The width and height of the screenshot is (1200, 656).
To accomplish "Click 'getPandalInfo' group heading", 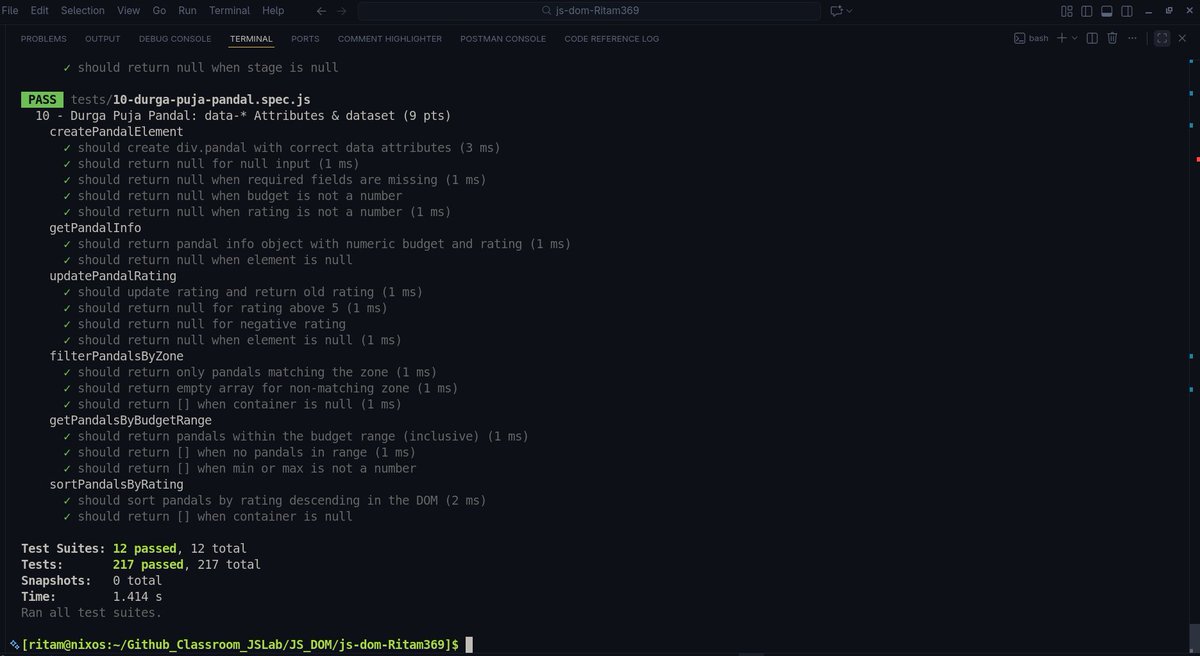I will tap(95, 228).
